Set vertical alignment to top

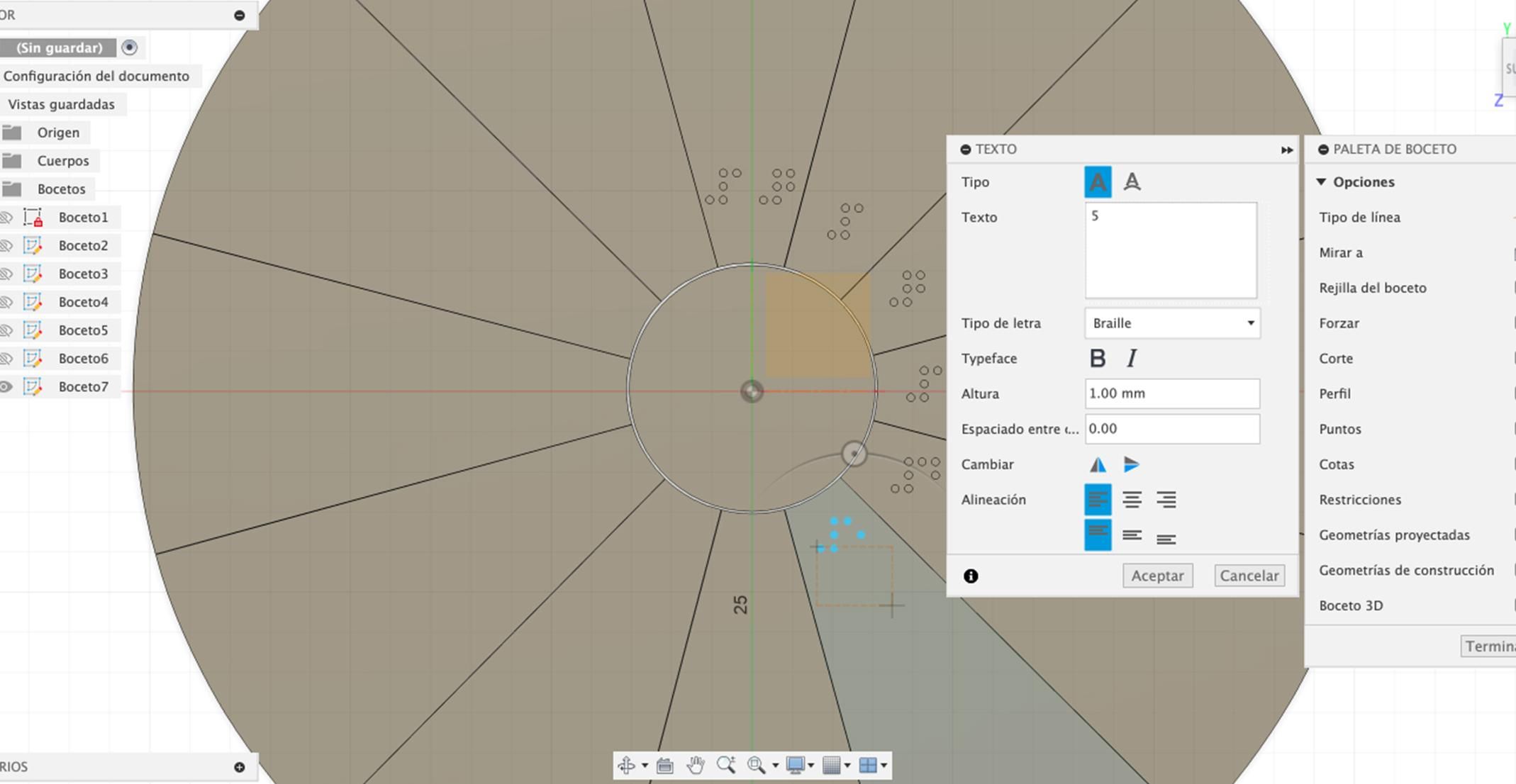pos(1098,535)
